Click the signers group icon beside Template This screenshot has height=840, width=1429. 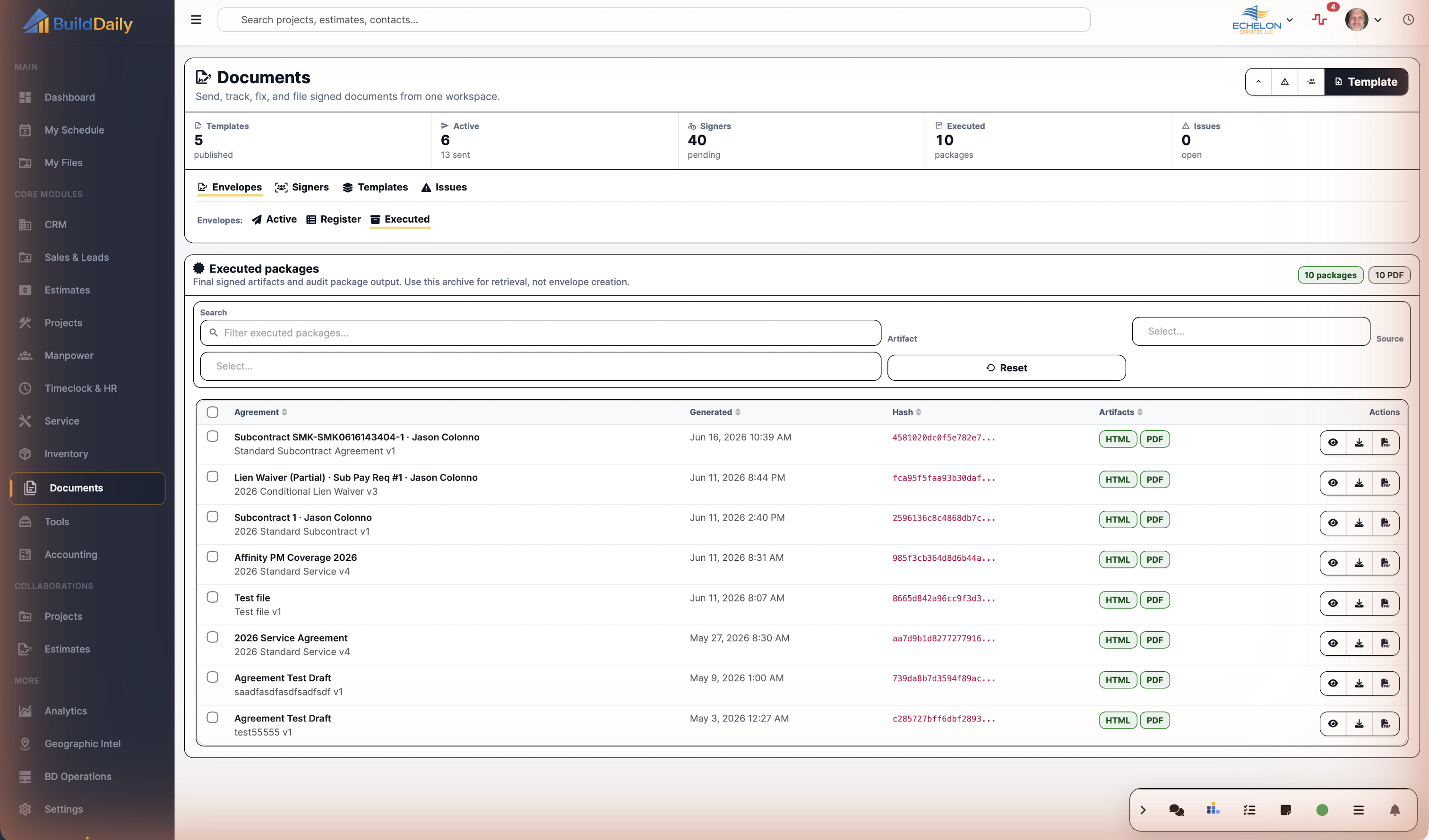coord(1311,82)
